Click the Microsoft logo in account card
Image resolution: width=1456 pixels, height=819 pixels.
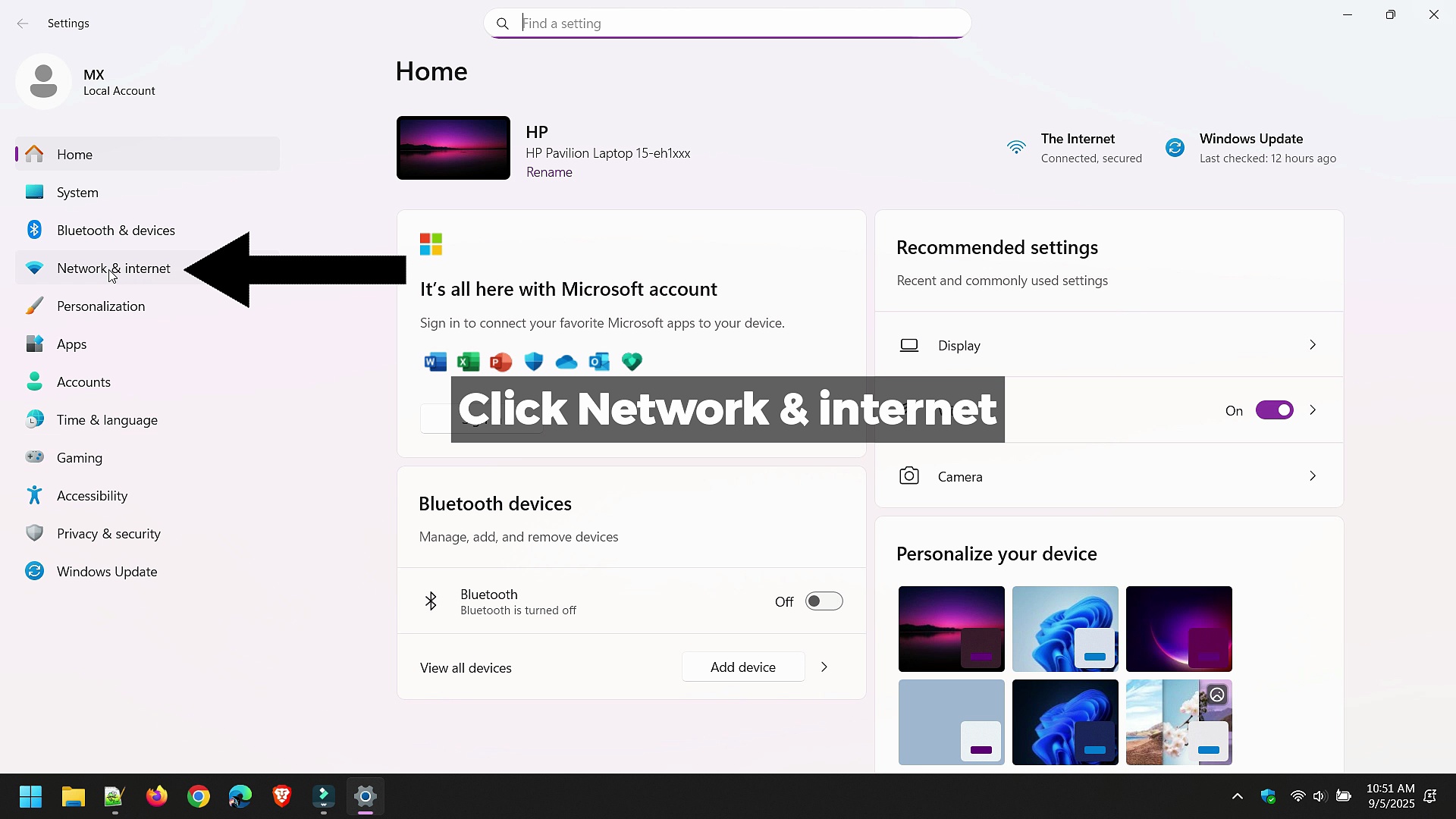[431, 244]
